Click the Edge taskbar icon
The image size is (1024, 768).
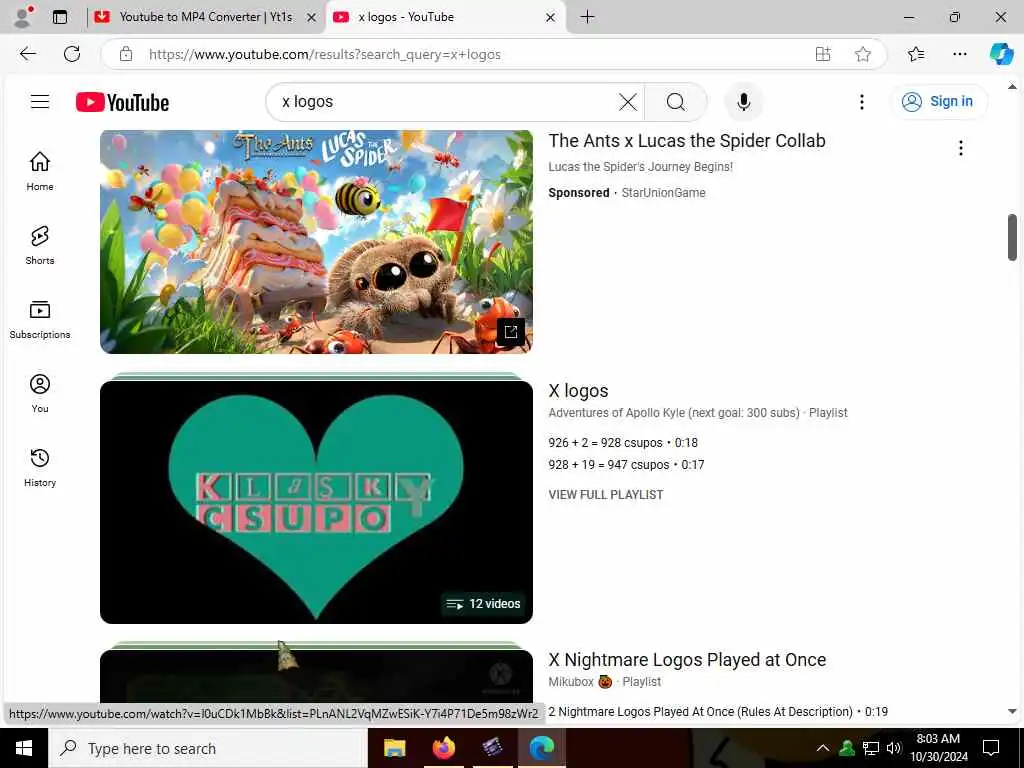coord(541,748)
